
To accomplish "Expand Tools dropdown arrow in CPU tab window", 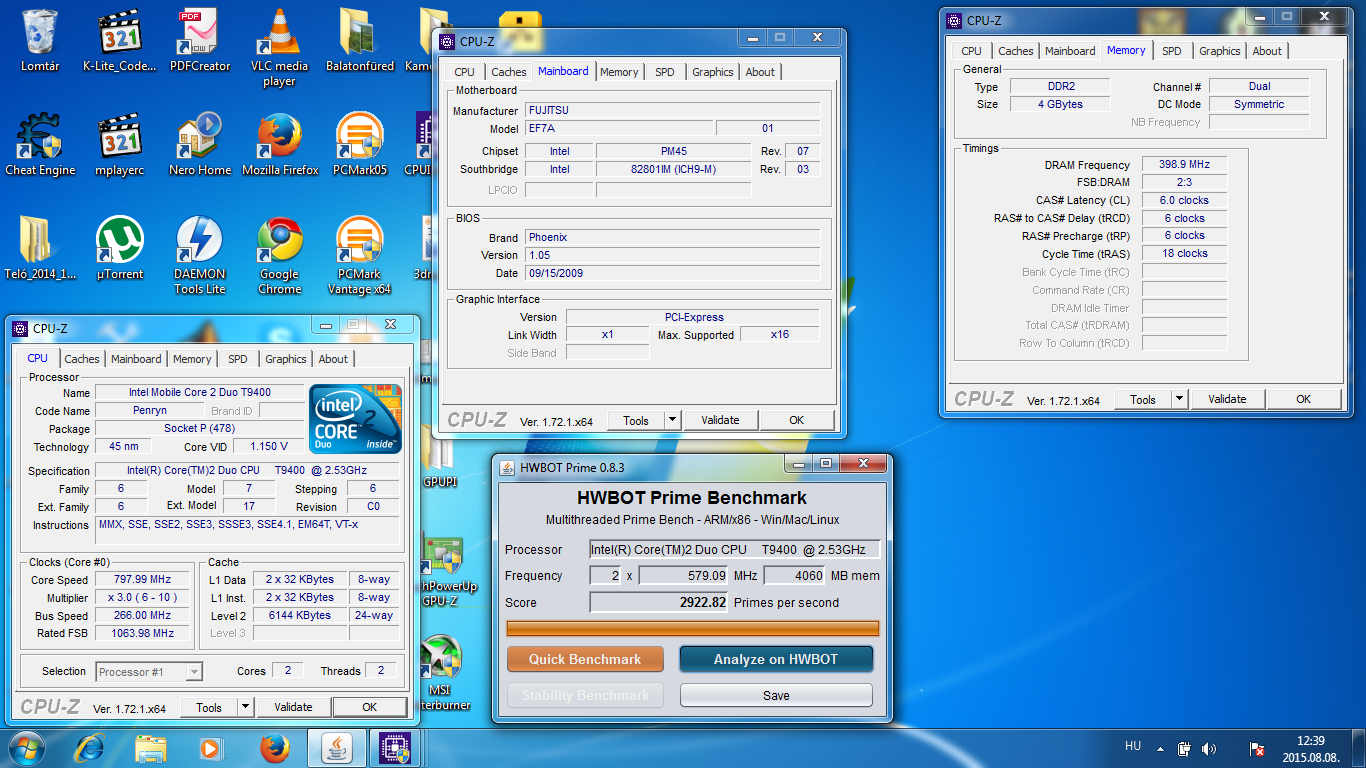I will point(246,707).
